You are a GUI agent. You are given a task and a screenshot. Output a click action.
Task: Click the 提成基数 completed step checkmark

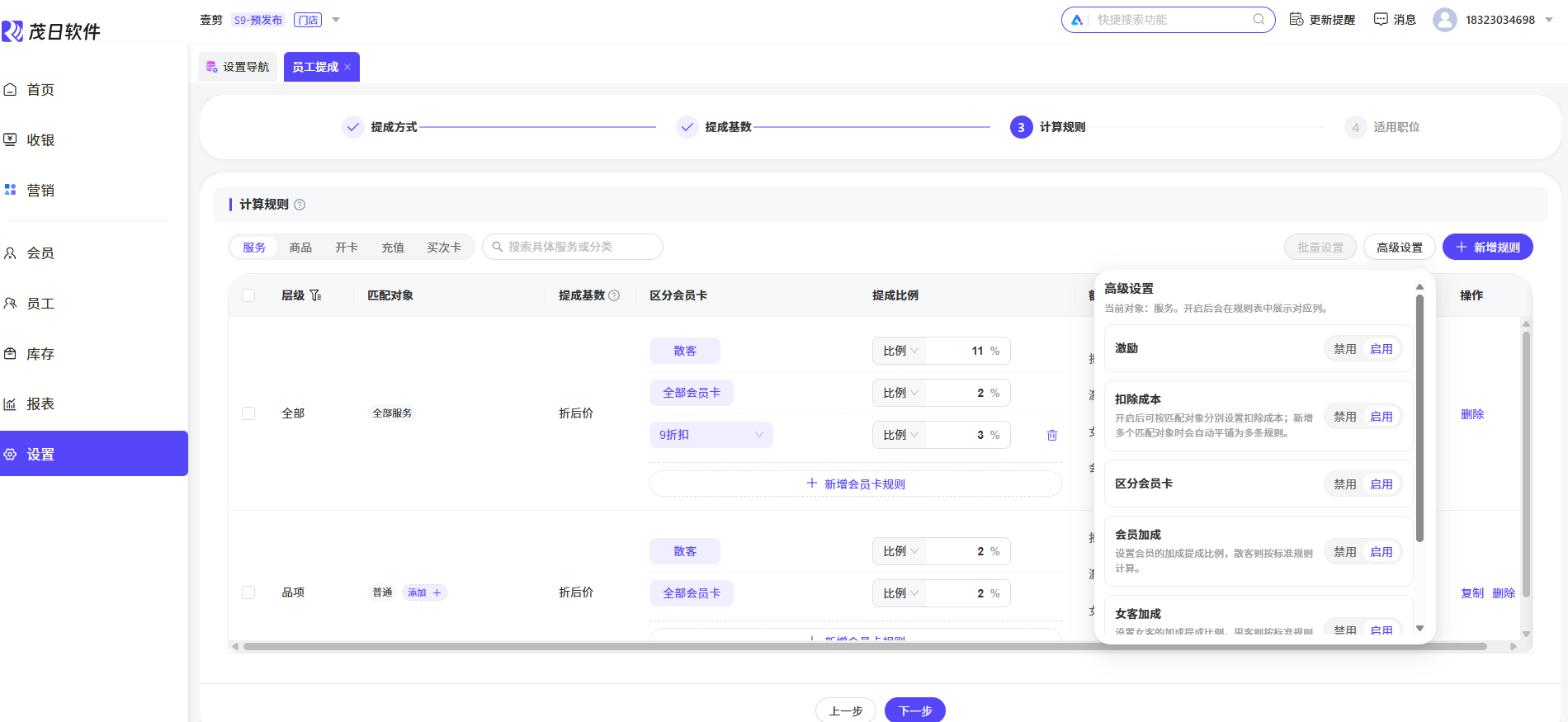687,127
